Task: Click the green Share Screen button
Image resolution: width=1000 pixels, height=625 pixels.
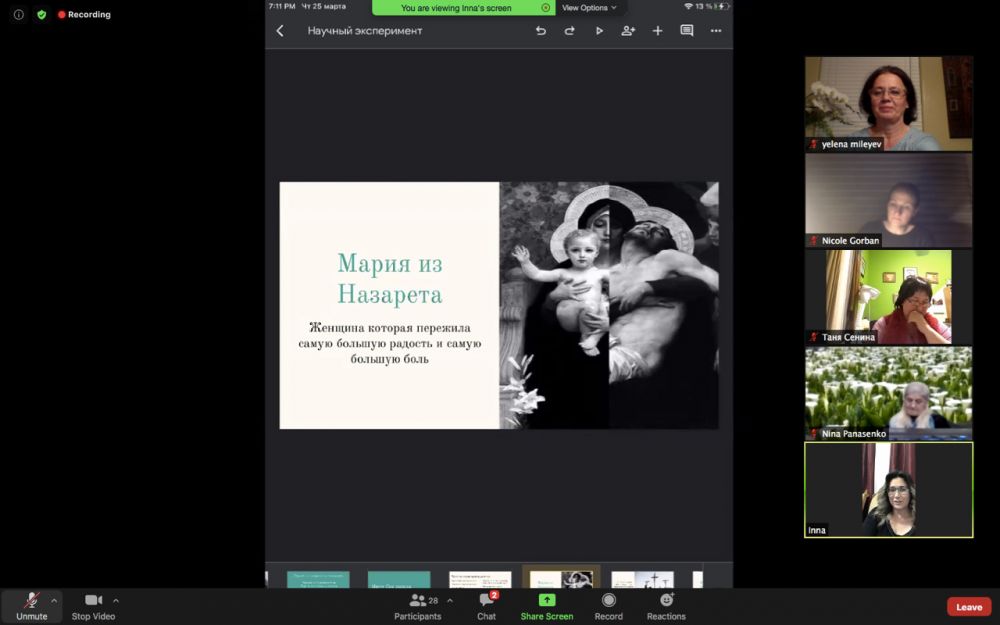Action: tap(547, 606)
